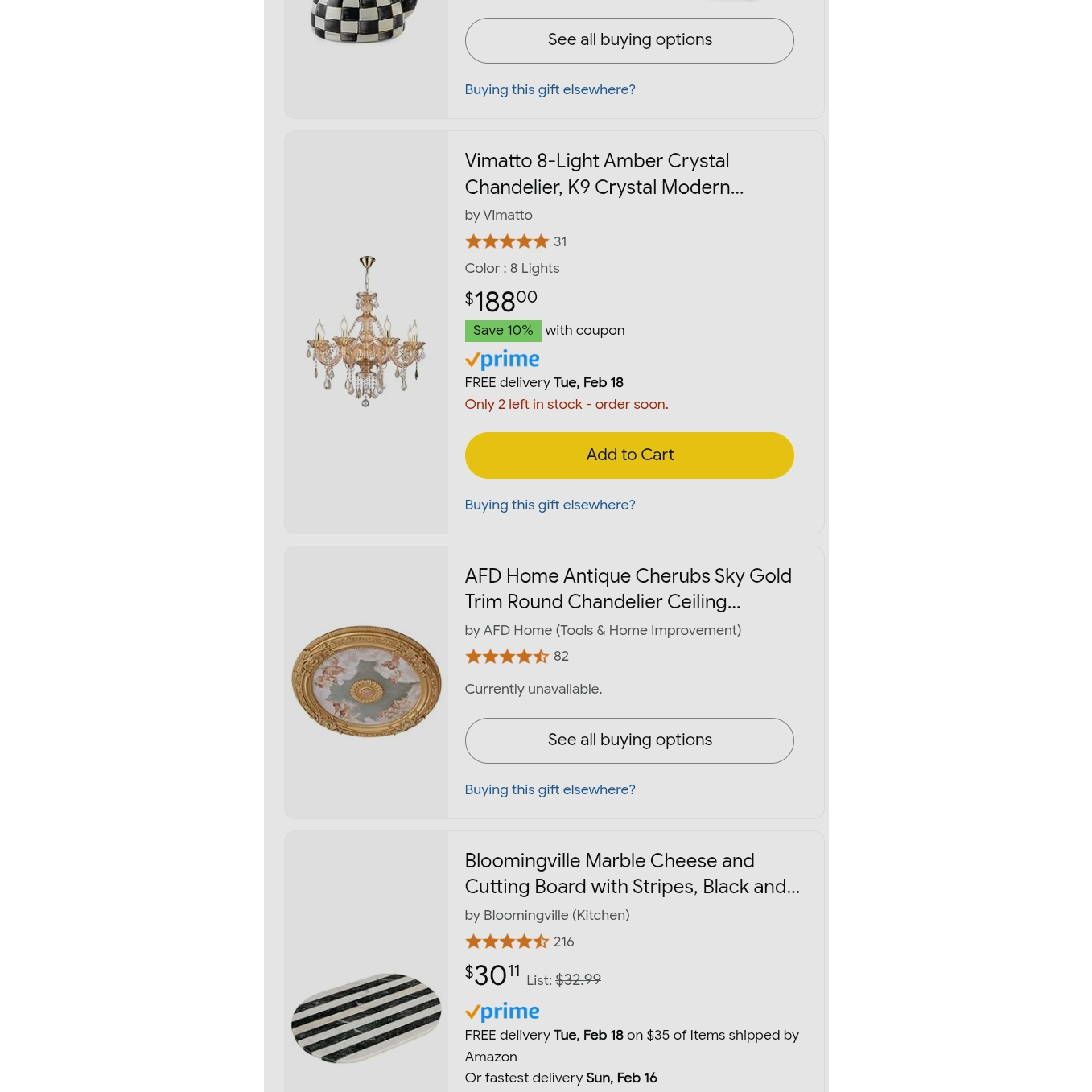Click the topmost Buying this gift elsewhere link

pos(550,90)
